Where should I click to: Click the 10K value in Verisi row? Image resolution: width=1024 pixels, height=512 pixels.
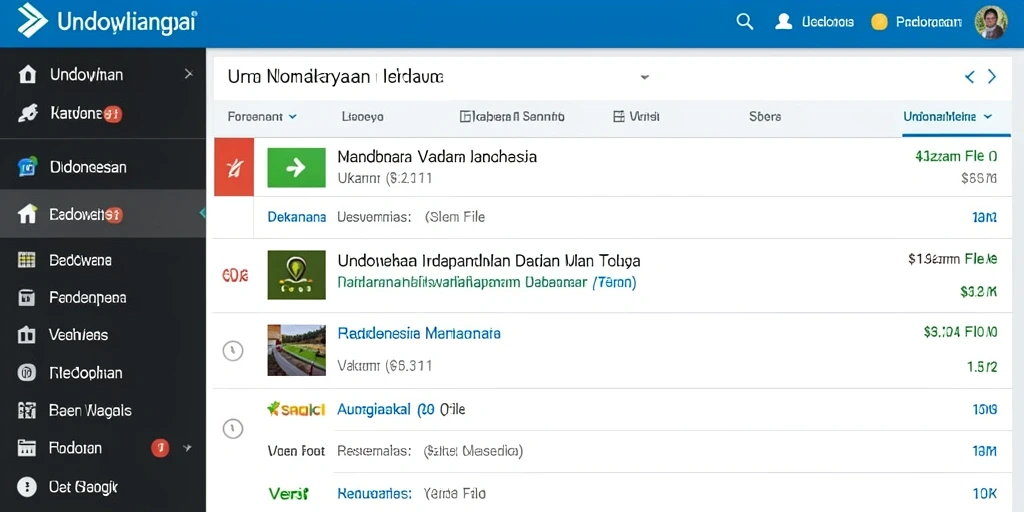click(x=984, y=494)
